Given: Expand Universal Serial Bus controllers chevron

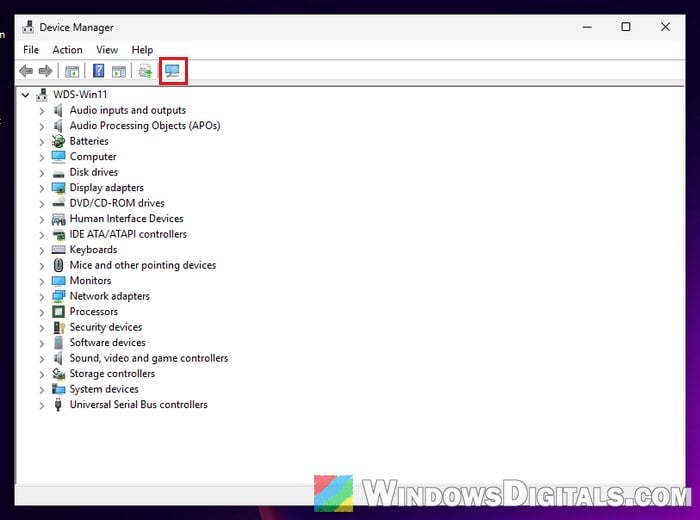Looking at the screenshot, I should pyautogui.click(x=42, y=405).
